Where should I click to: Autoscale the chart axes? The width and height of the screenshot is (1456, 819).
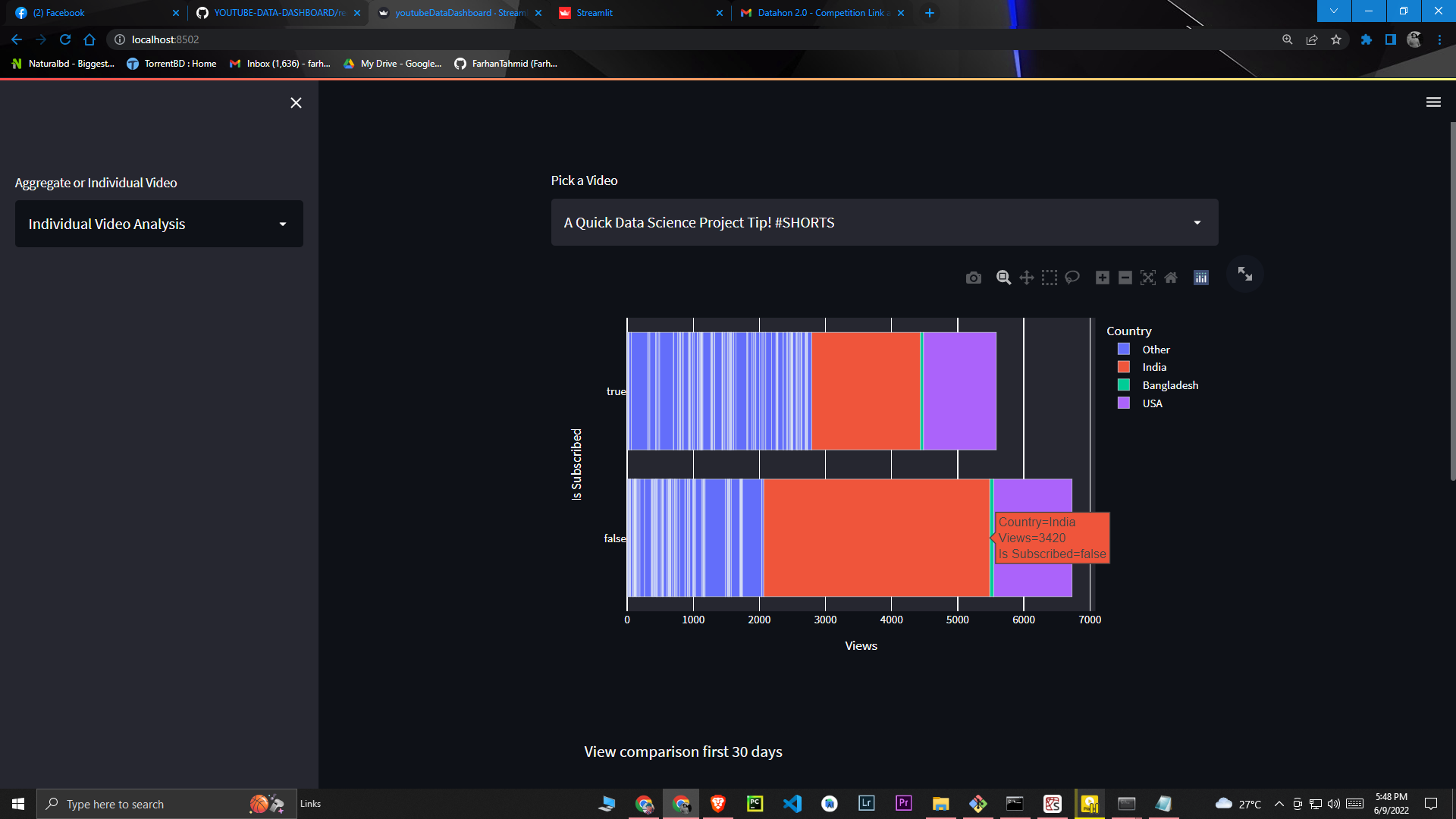(x=1148, y=278)
